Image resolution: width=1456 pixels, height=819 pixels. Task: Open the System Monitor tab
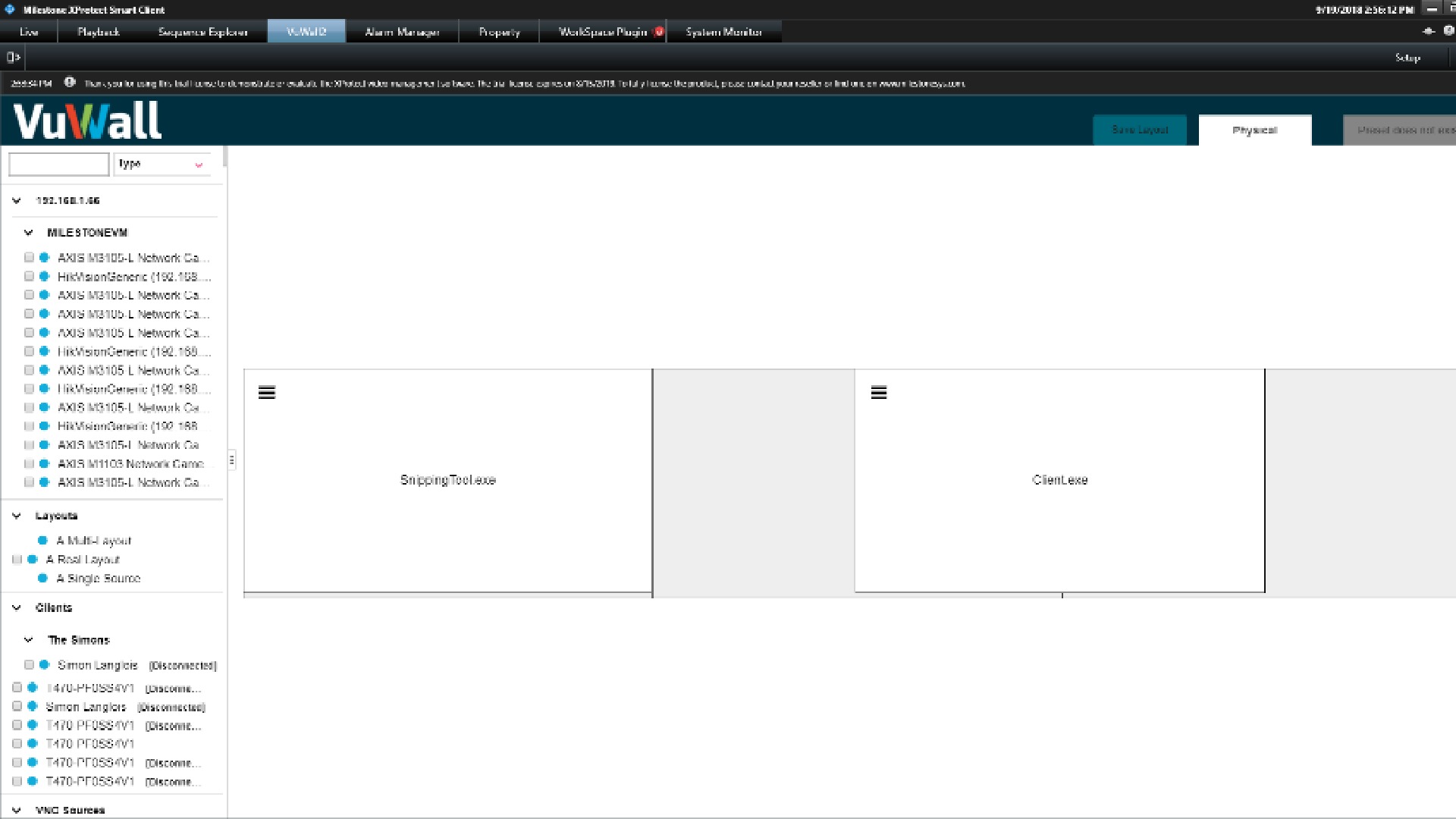pos(724,32)
